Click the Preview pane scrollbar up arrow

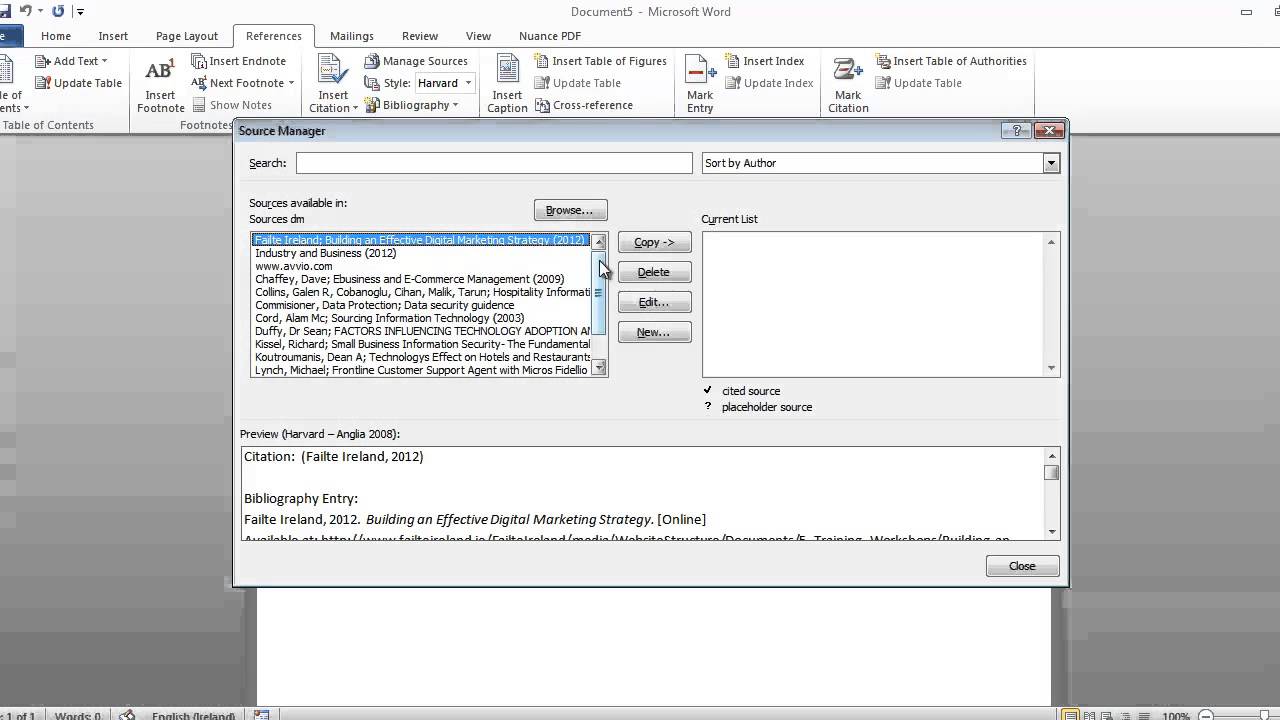[x=1051, y=456]
